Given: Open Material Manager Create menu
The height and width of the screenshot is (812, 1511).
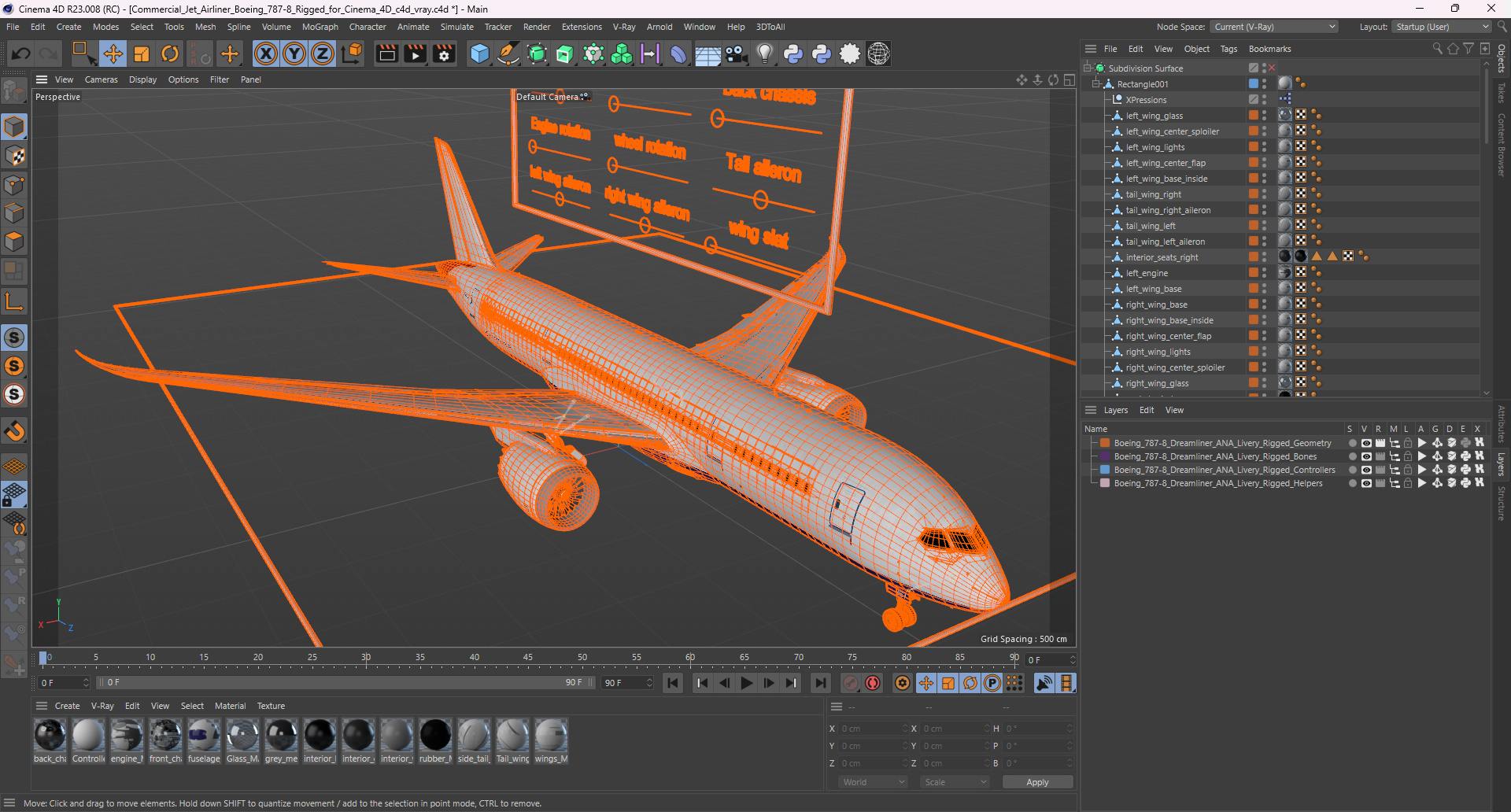Looking at the screenshot, I should pyautogui.click(x=67, y=706).
